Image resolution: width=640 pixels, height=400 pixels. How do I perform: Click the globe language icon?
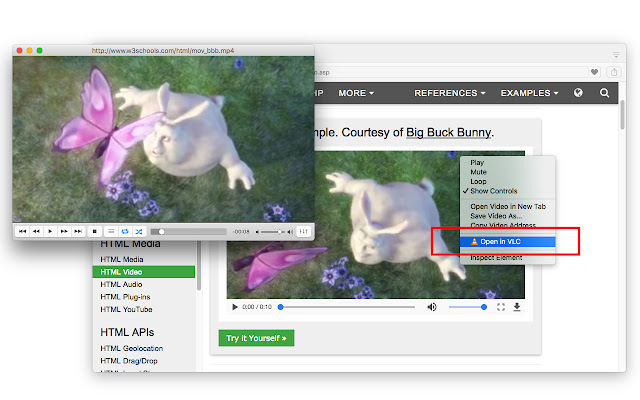pyautogui.click(x=578, y=93)
